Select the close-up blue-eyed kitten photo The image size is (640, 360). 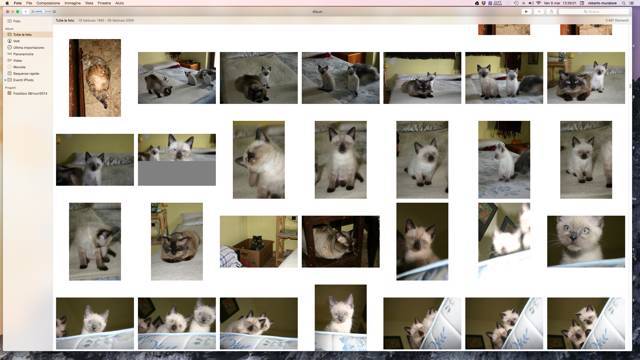coord(586,242)
